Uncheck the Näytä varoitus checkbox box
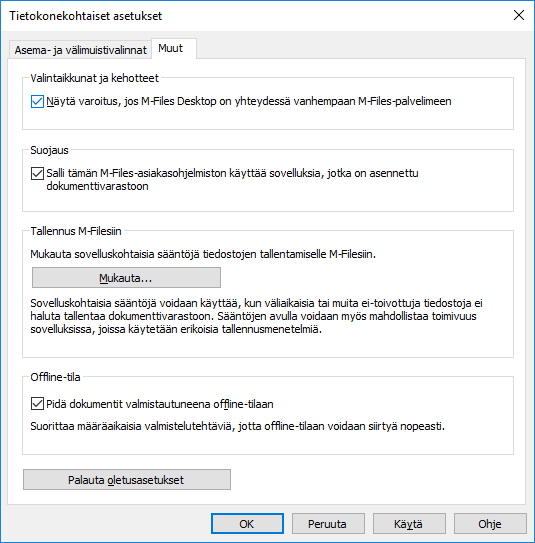Viewport: 535px width, 543px height. click(x=37, y=101)
